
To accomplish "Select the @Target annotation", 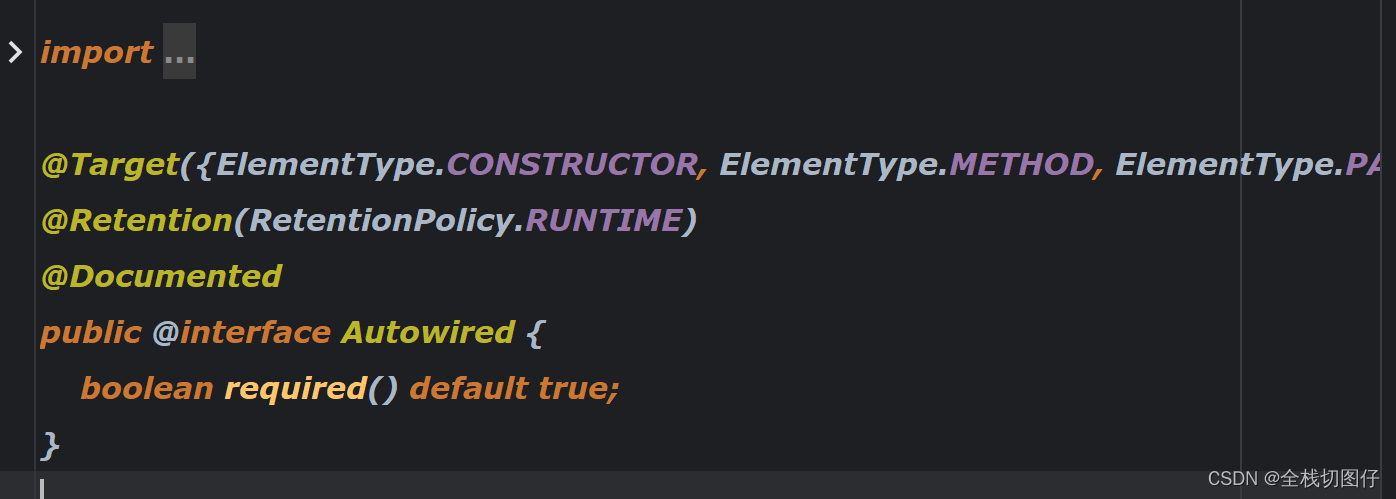I will pos(109,164).
